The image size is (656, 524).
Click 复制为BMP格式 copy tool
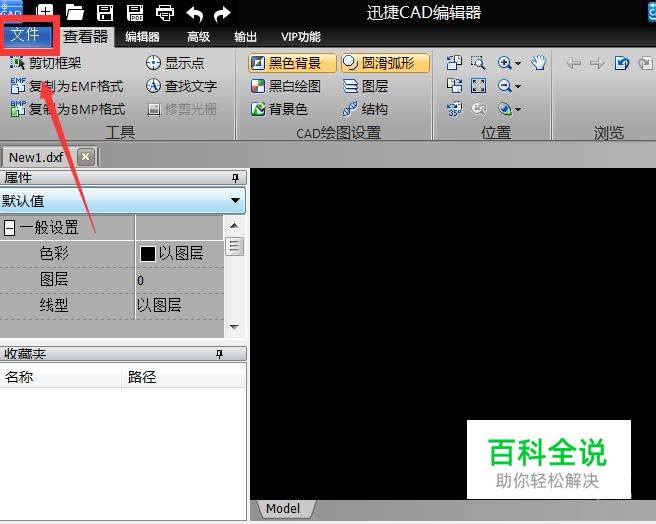(x=68, y=109)
